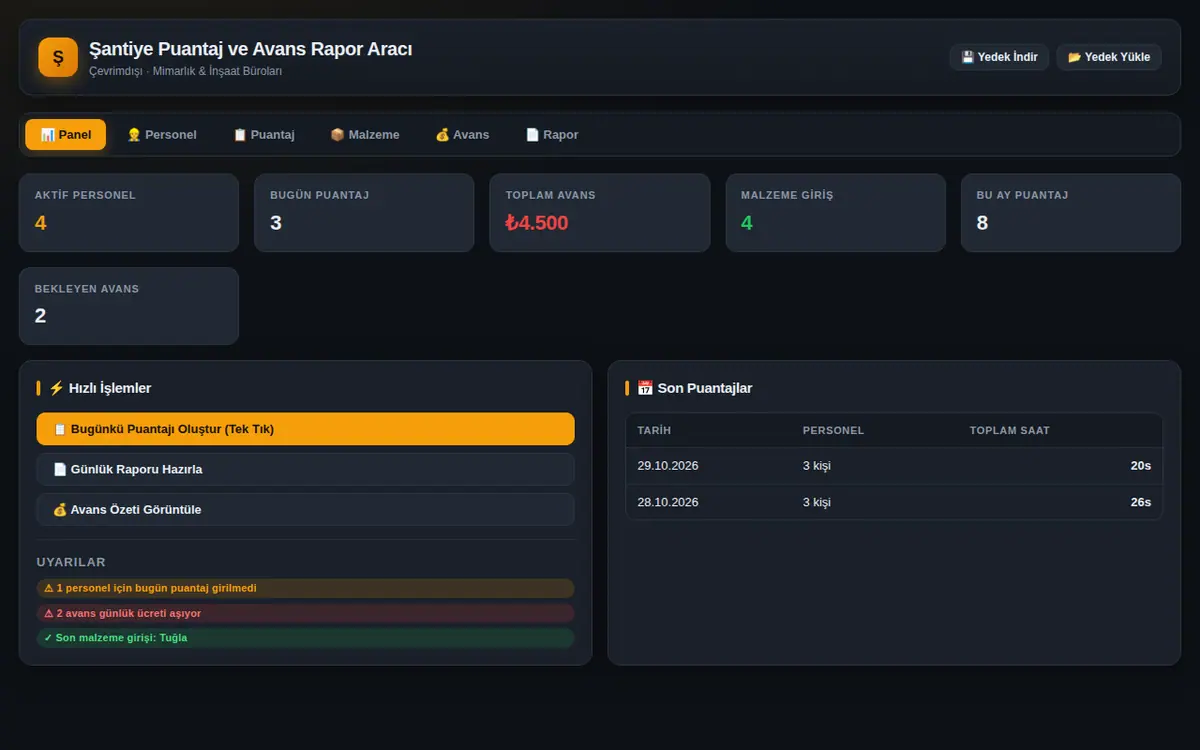Click the Bu Ay Puantaj card

tap(1071, 213)
